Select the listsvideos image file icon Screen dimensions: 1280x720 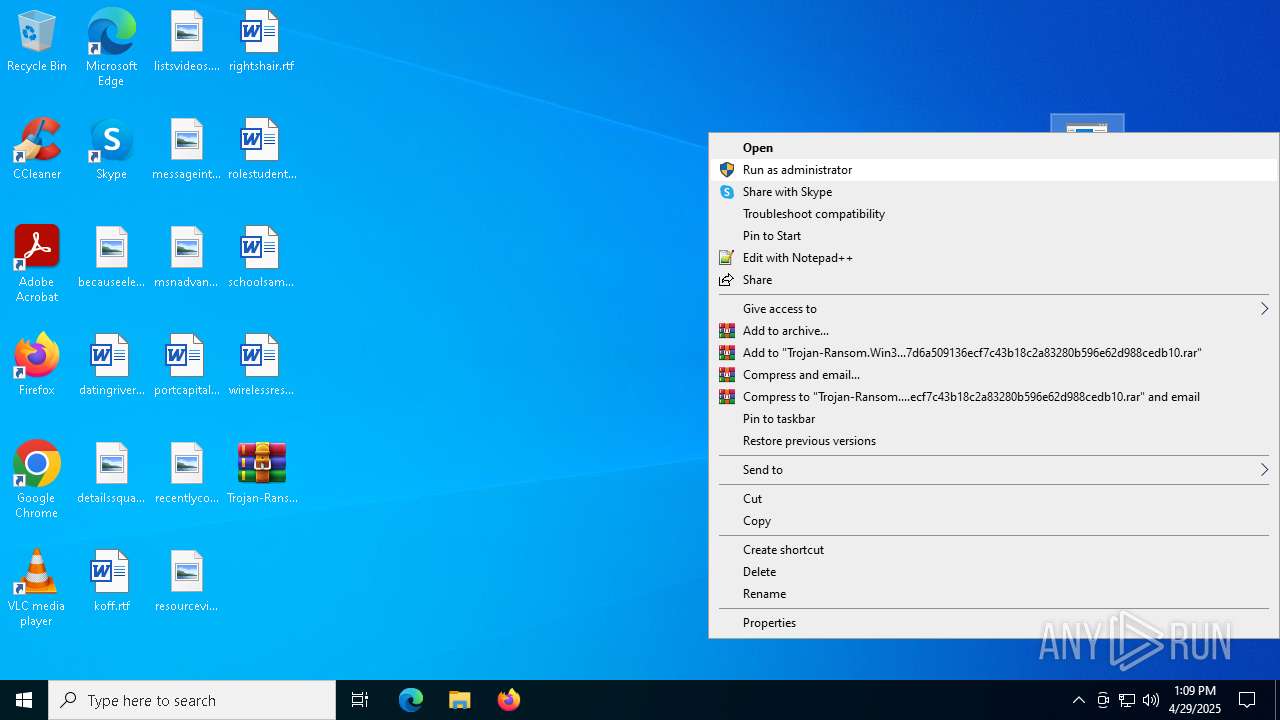point(187,42)
